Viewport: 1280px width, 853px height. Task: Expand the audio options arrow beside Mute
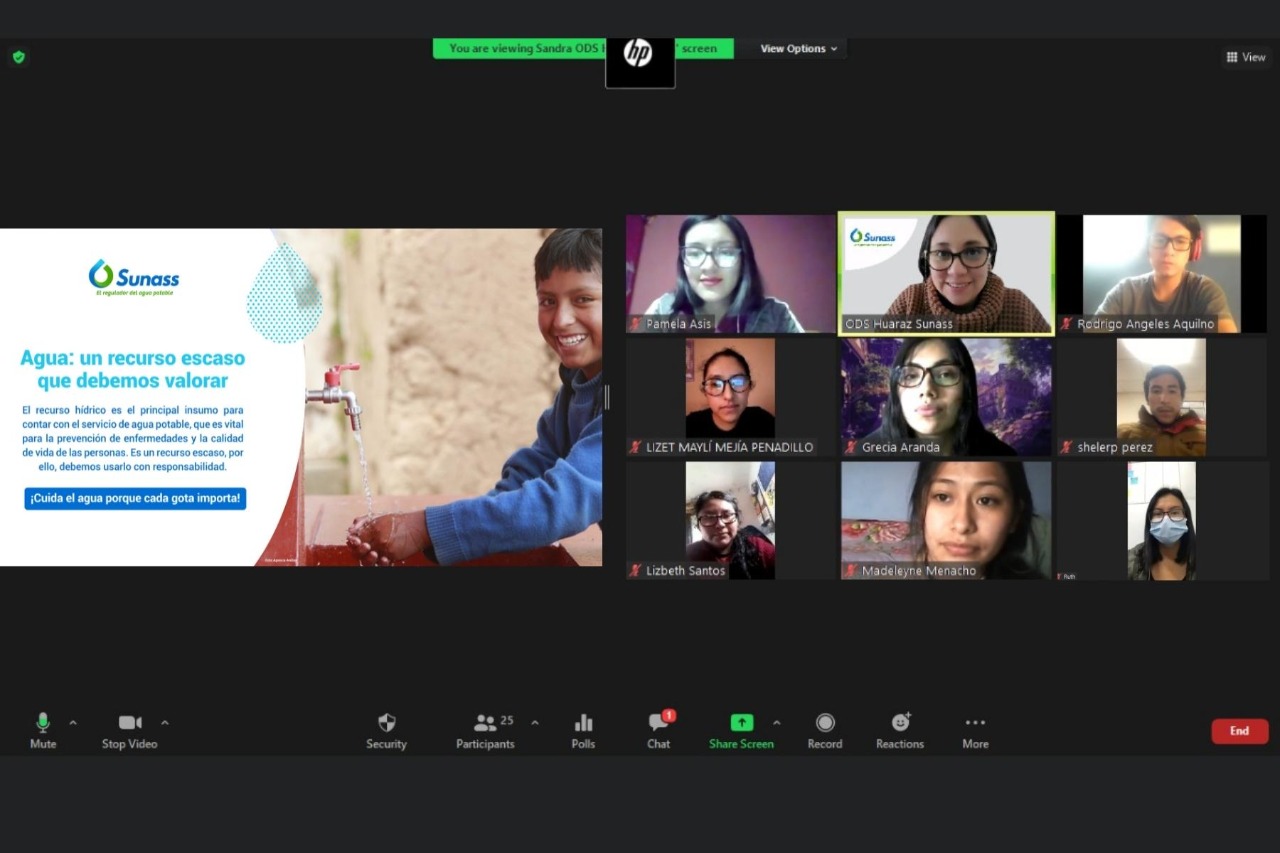coord(73,722)
